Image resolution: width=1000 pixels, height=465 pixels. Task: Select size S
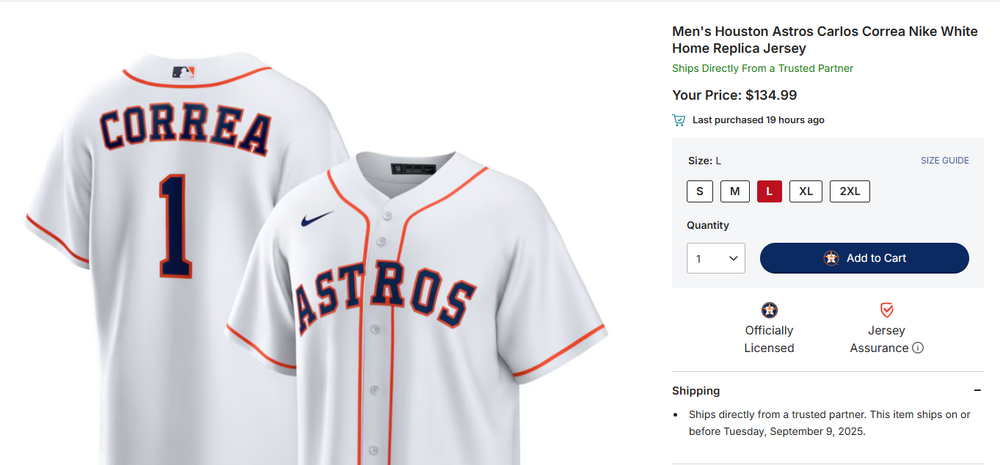pos(700,190)
